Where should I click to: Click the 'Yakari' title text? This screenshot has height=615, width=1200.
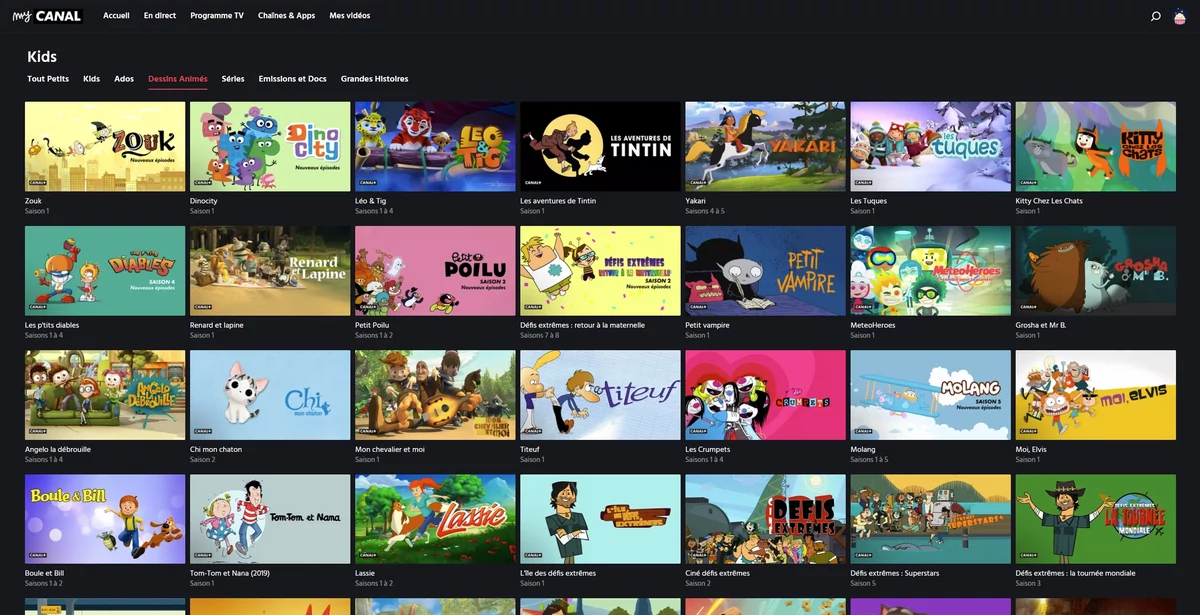(x=696, y=201)
